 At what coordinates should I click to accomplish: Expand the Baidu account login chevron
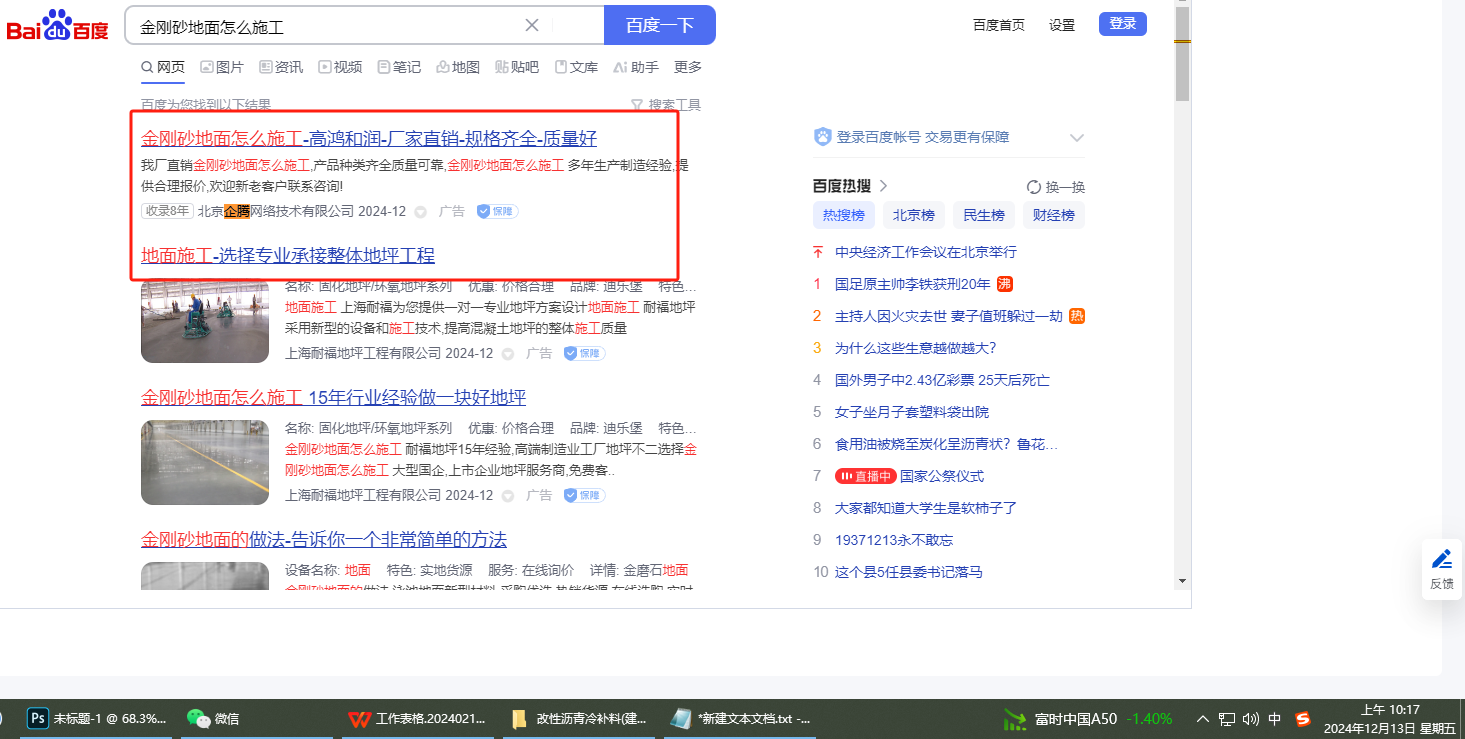[1077, 138]
